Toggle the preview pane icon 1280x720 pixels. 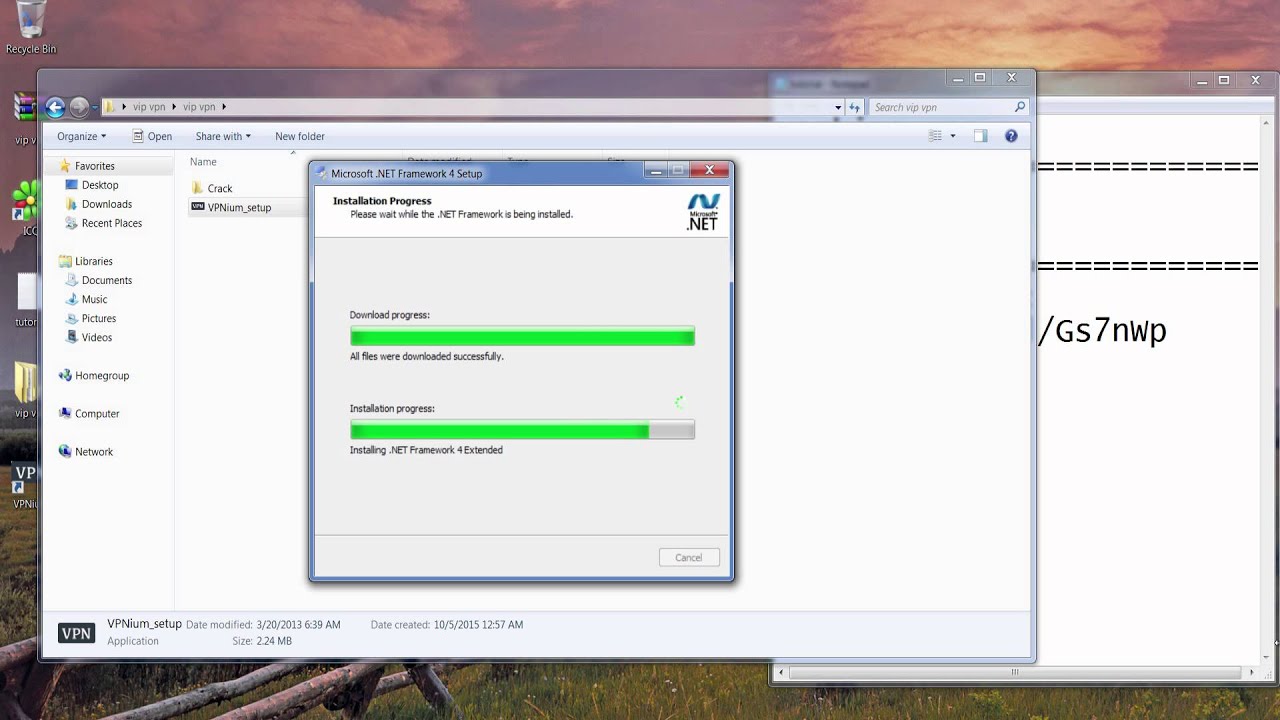(980, 136)
